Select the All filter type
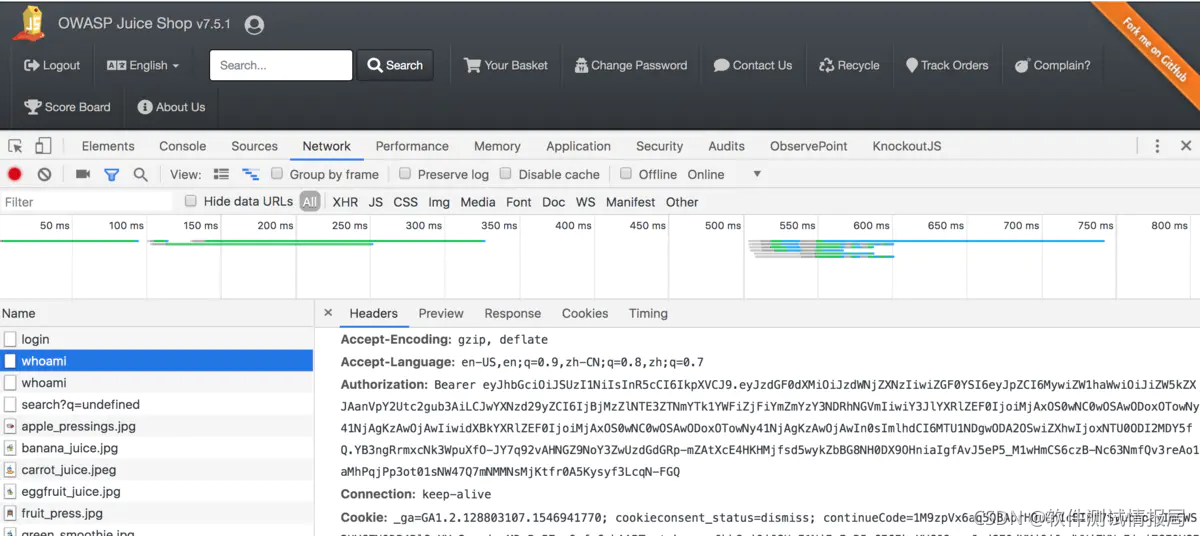 tap(310, 202)
